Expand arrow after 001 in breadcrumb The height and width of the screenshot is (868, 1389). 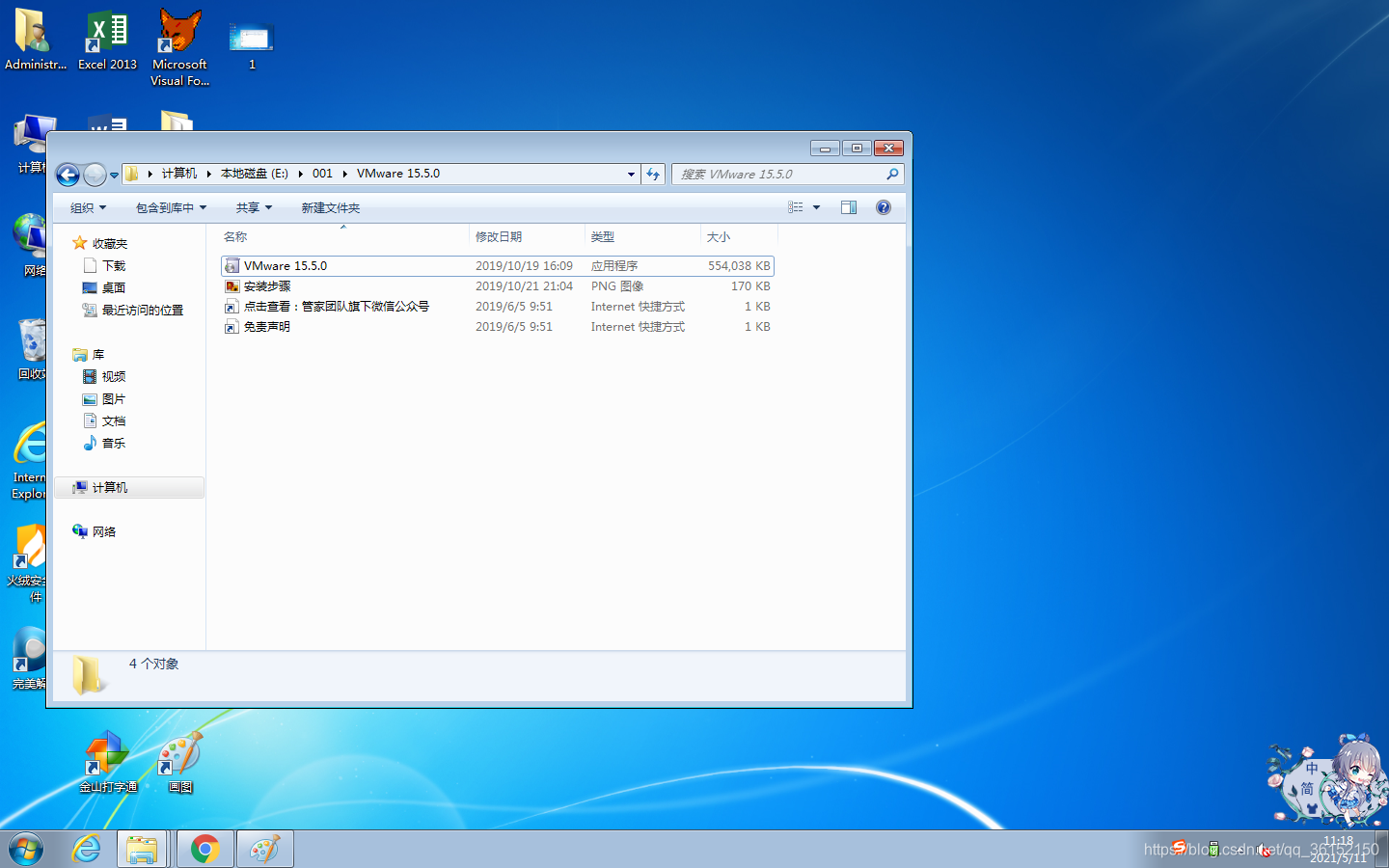(344, 174)
